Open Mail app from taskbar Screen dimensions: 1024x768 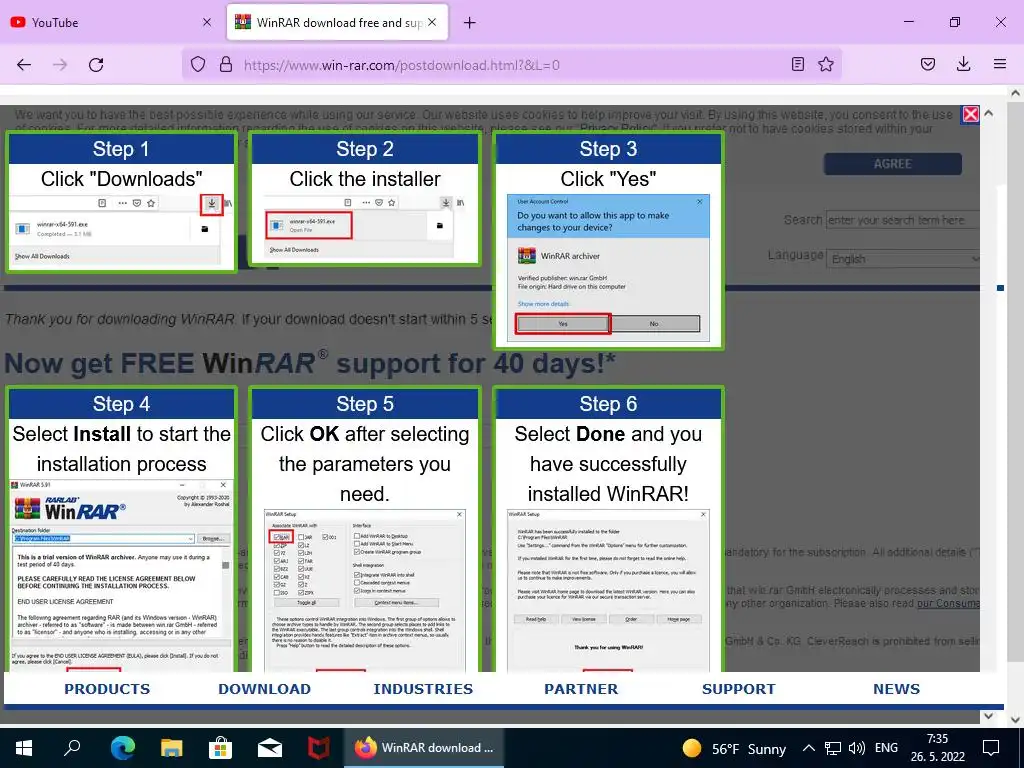[270, 748]
